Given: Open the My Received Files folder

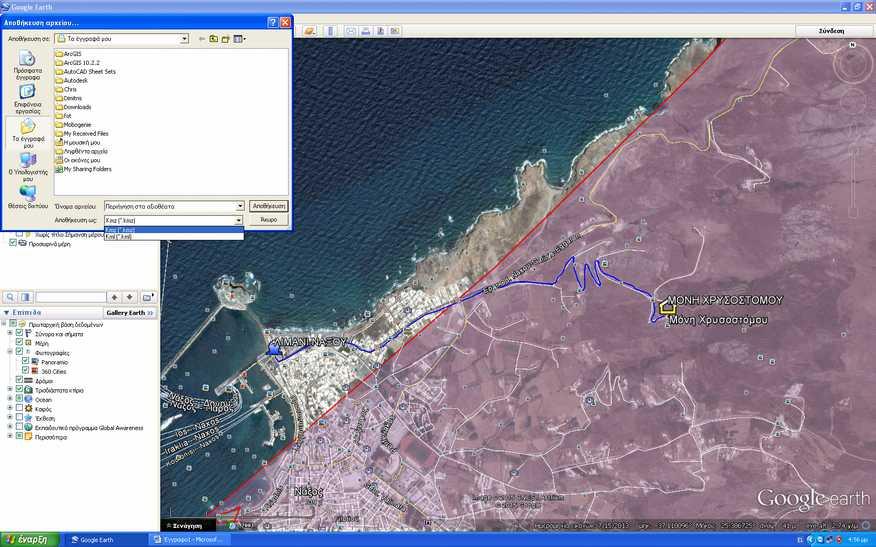Looking at the screenshot, I should click(x=82, y=134).
